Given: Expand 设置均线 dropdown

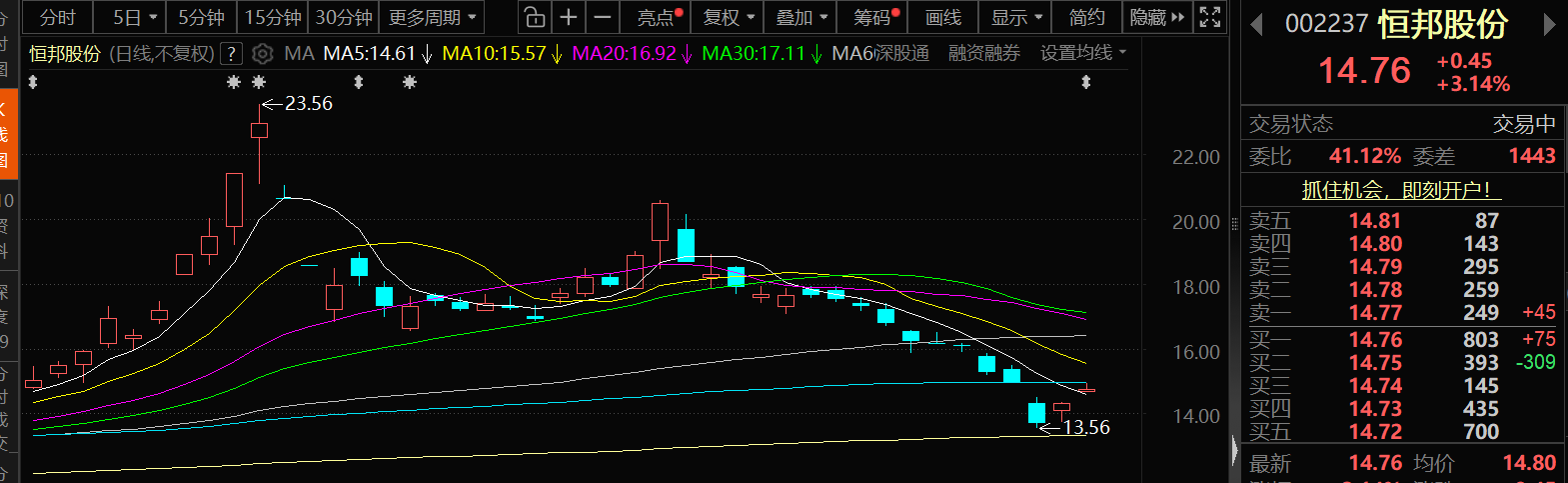Looking at the screenshot, I should [1083, 54].
